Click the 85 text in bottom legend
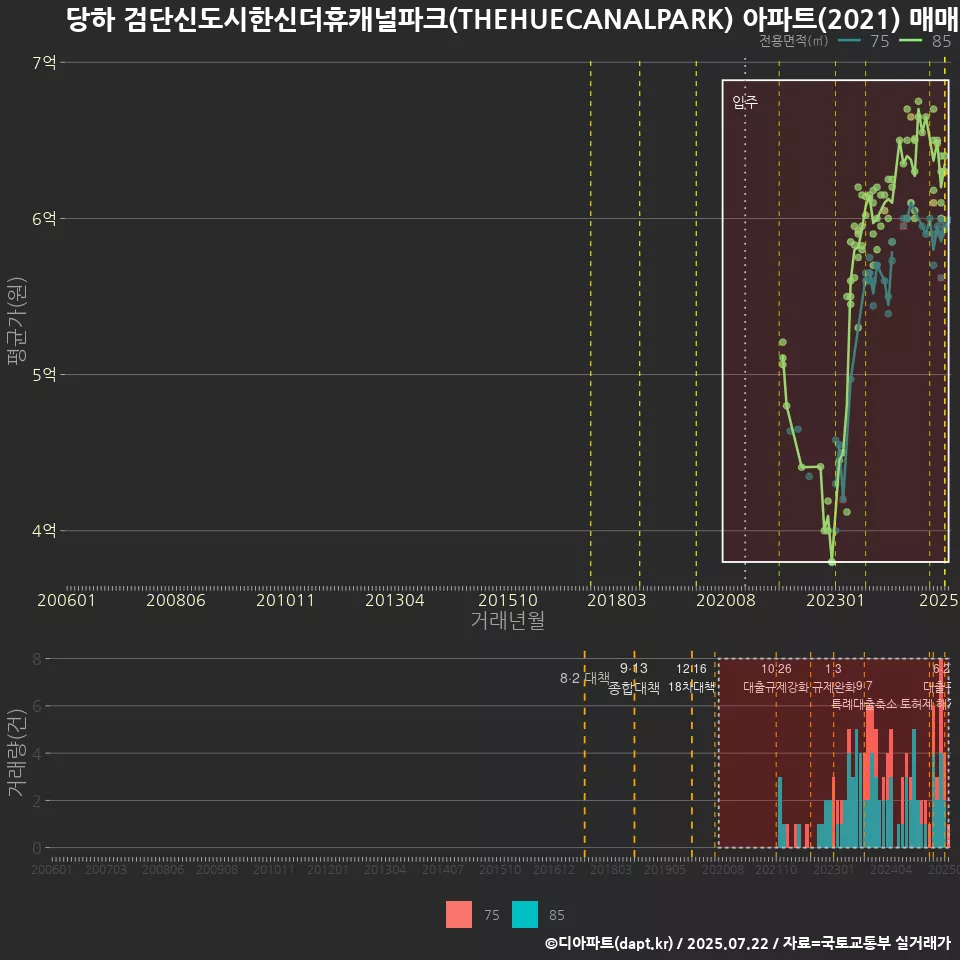The image size is (960, 960). click(x=557, y=915)
